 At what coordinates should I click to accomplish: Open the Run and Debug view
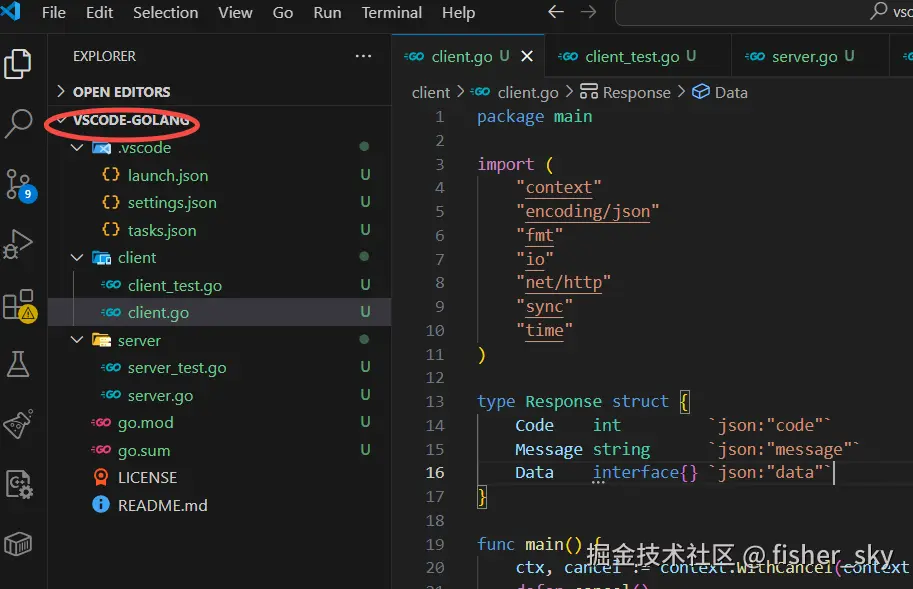[18, 244]
